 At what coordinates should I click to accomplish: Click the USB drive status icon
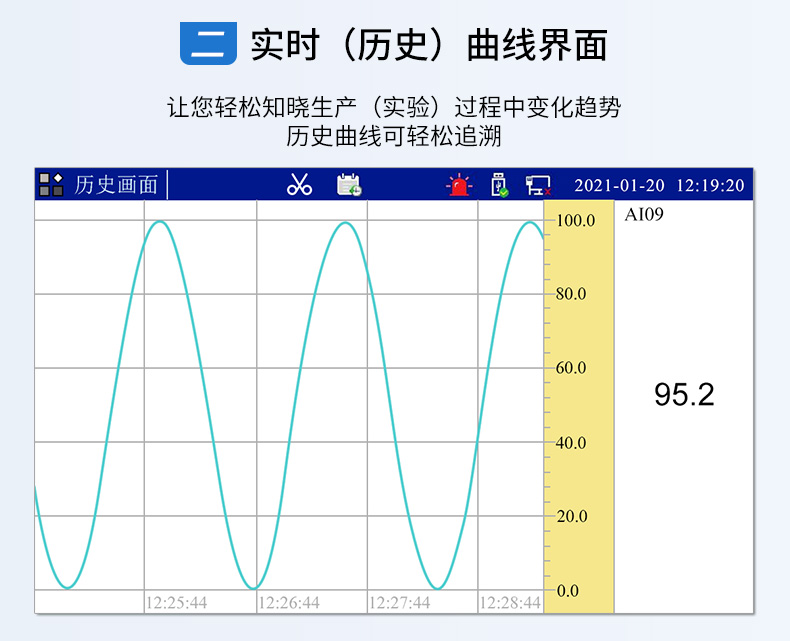click(x=499, y=185)
